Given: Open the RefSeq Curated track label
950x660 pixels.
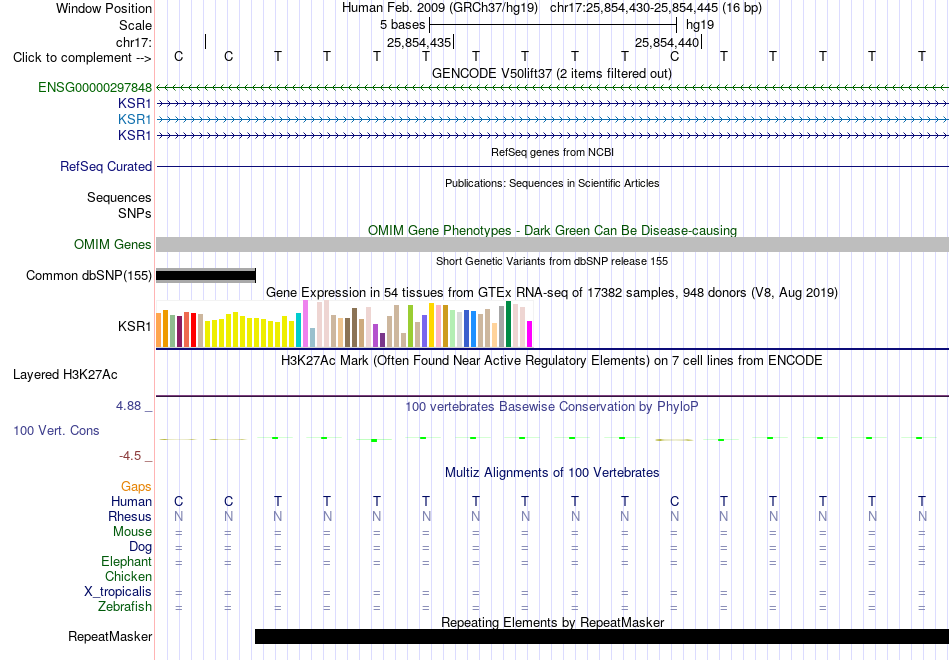Looking at the screenshot, I should click(106, 166).
